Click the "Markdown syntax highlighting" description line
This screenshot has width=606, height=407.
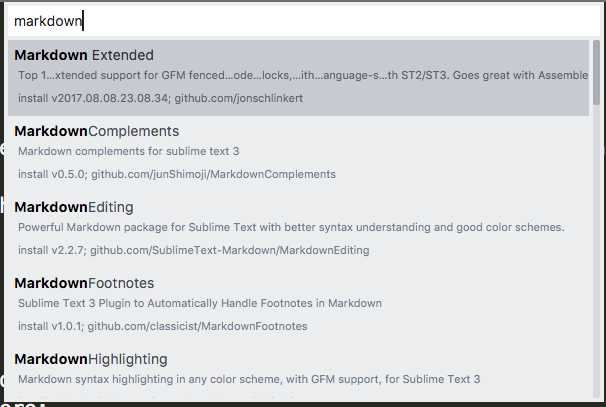click(249, 379)
